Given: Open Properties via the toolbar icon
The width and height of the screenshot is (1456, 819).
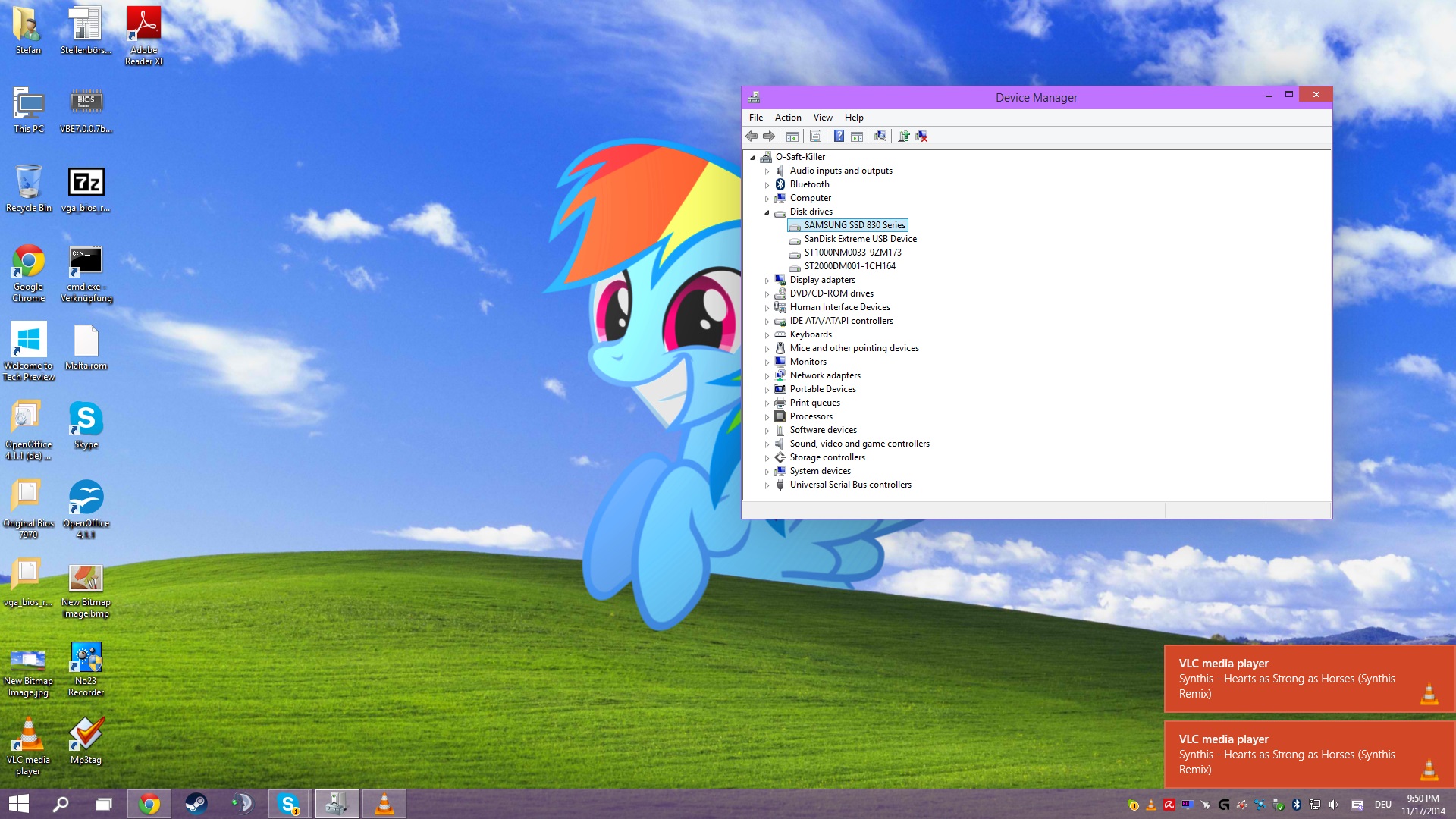Looking at the screenshot, I should tap(815, 136).
